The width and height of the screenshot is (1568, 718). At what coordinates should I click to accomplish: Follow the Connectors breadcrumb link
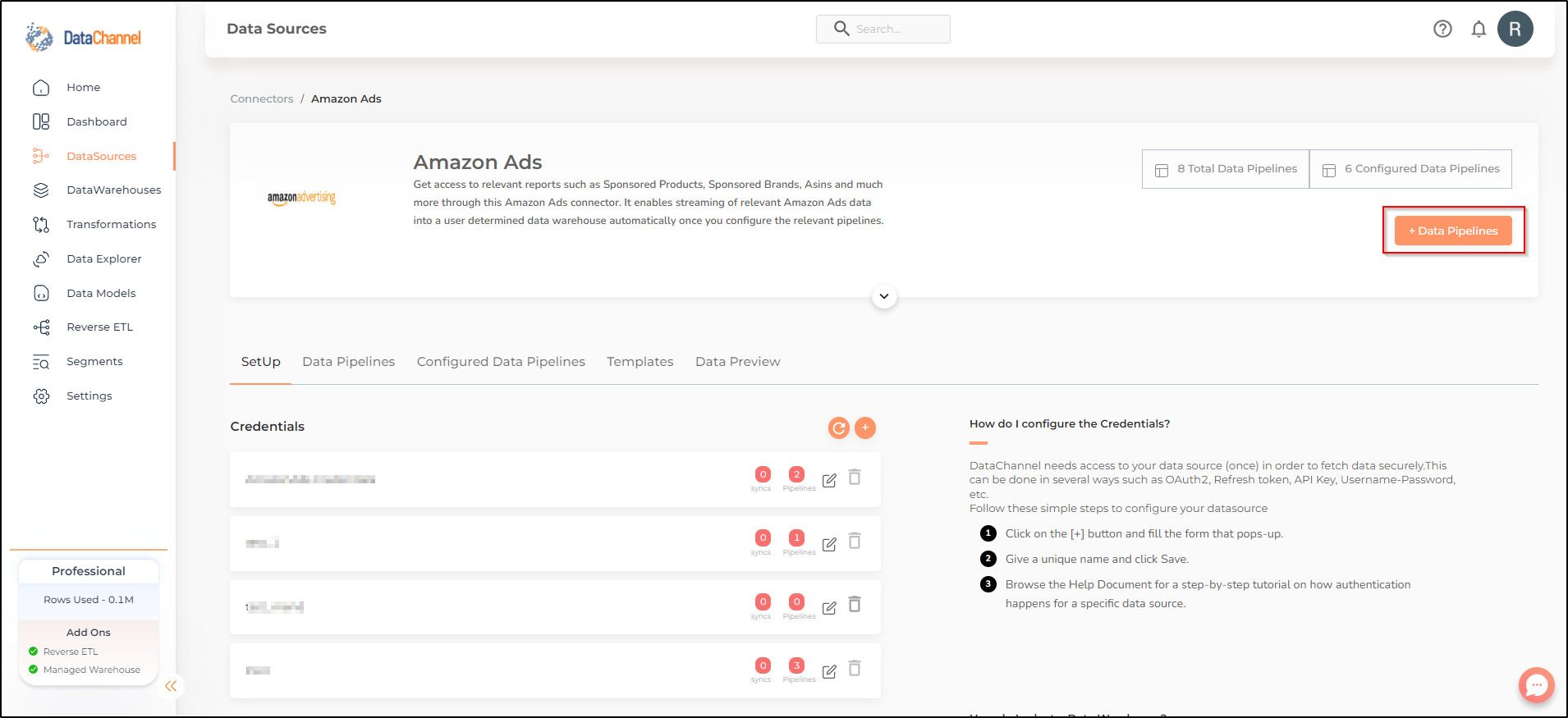261,98
